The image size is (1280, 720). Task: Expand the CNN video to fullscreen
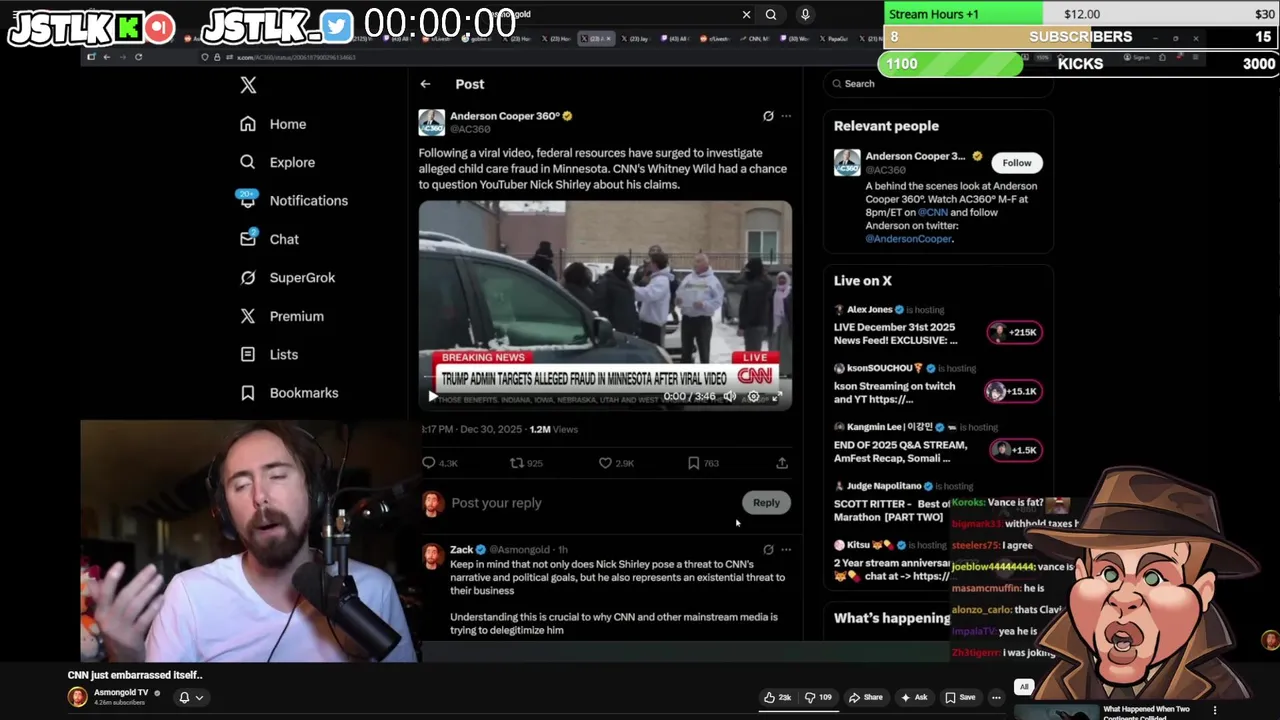coord(775,397)
